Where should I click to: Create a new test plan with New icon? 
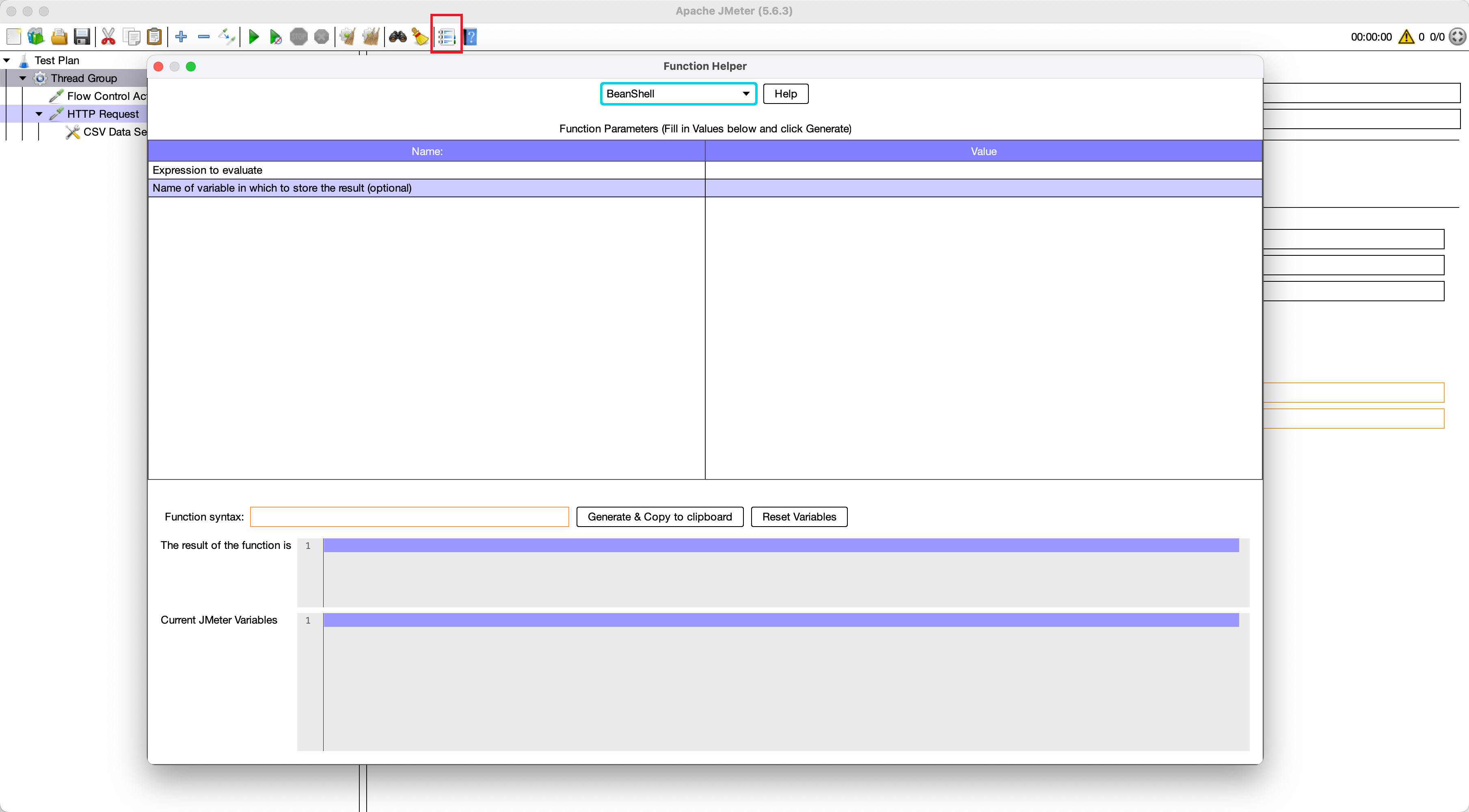(14, 37)
